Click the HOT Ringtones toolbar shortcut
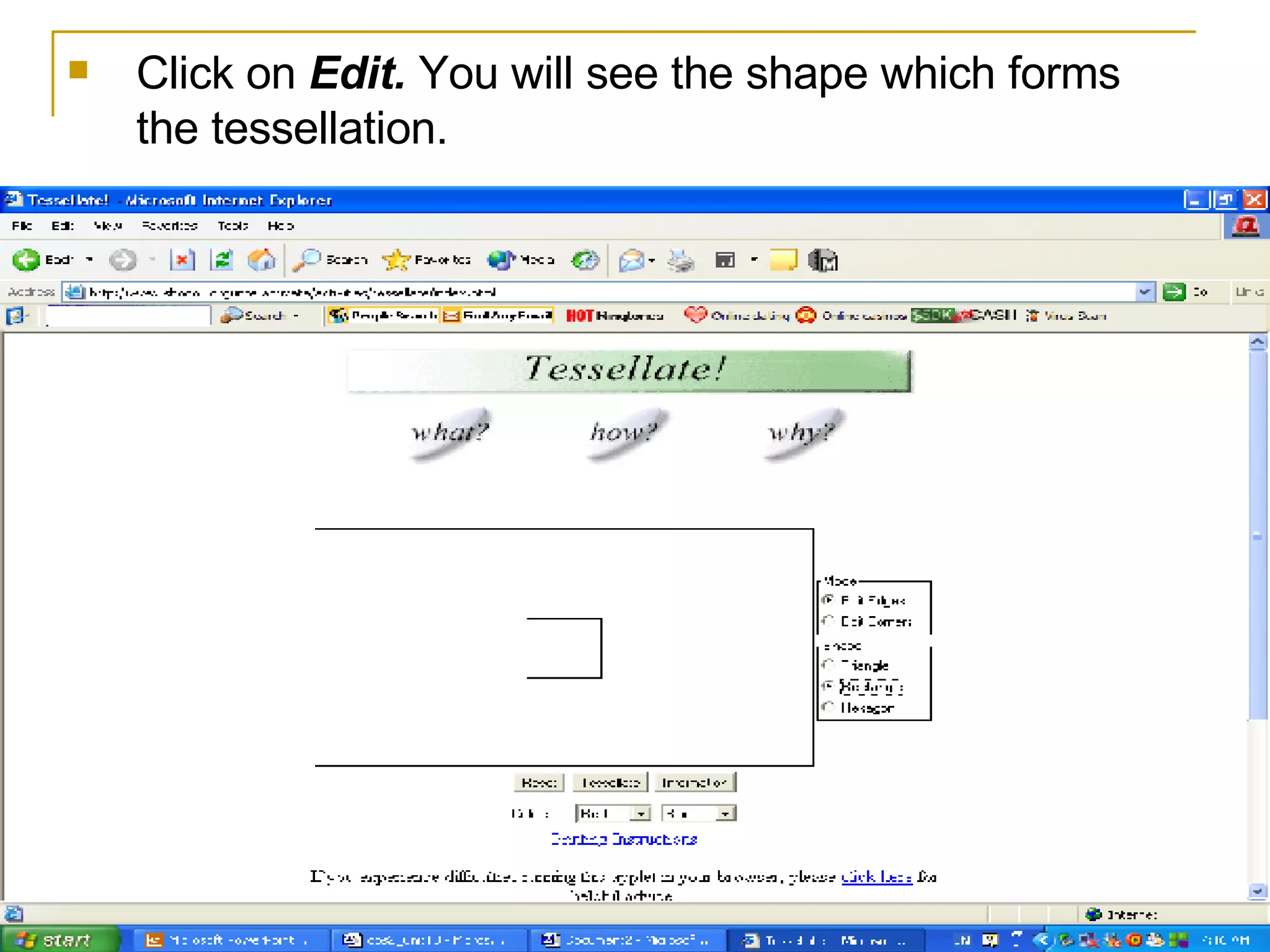 click(x=615, y=315)
